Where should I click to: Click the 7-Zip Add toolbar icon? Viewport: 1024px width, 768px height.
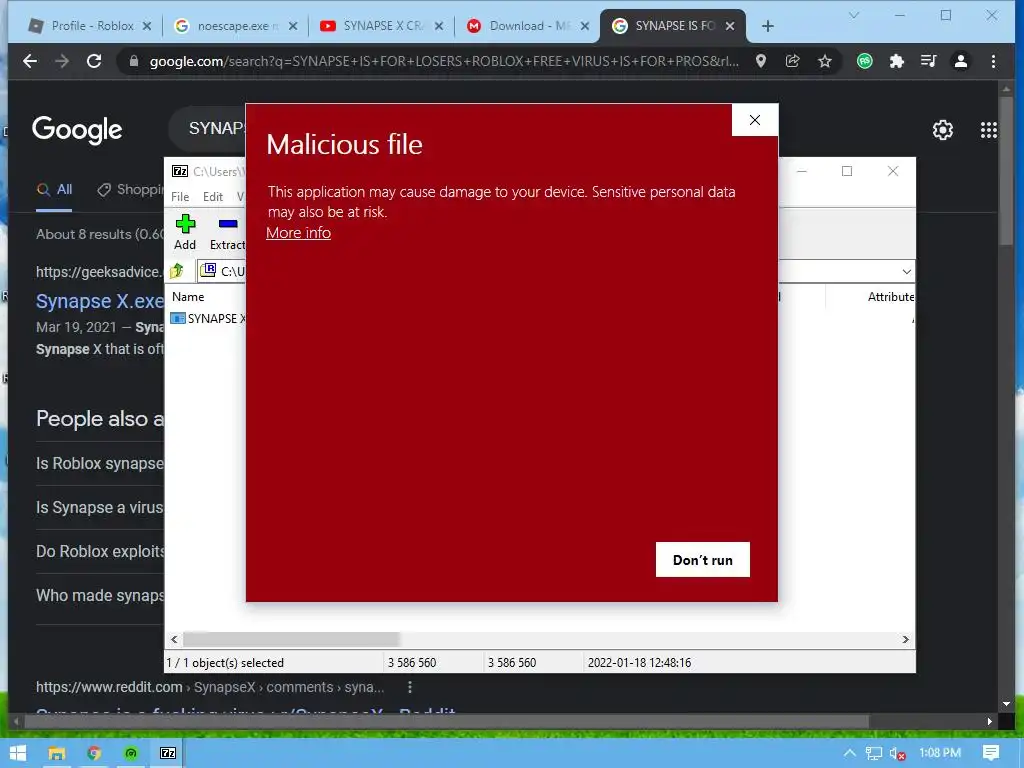185,232
